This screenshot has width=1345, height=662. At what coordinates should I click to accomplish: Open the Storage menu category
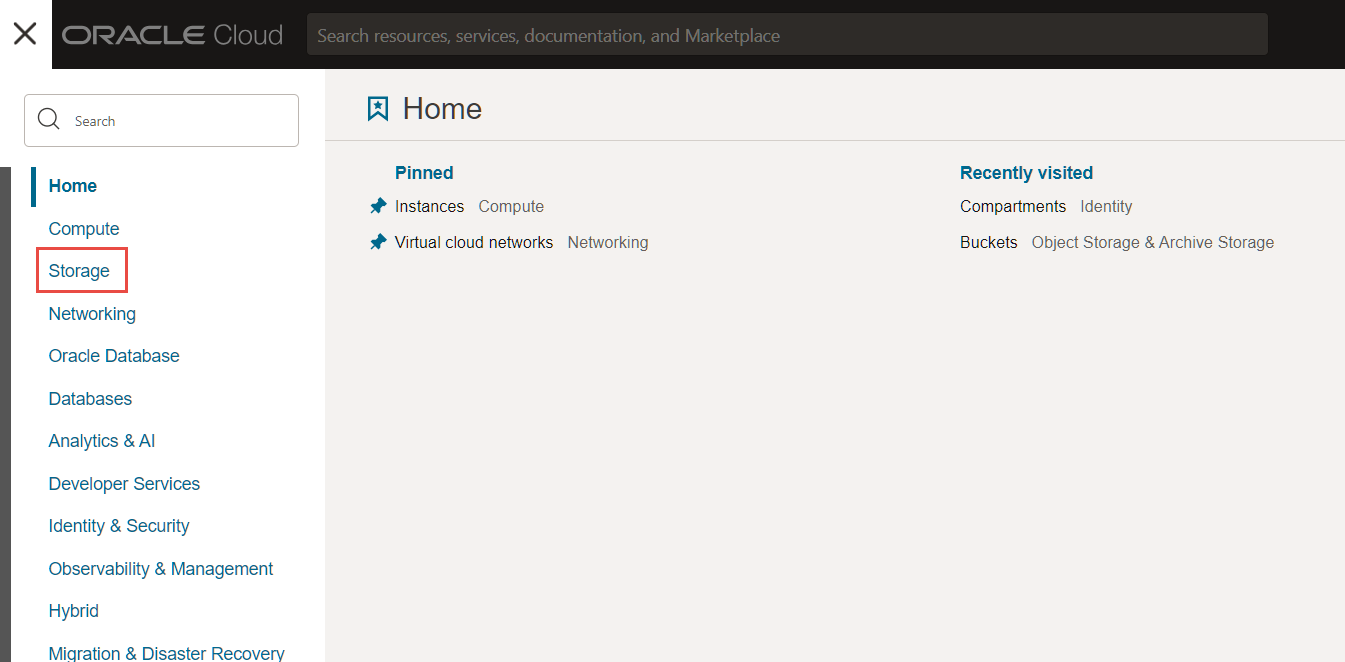coord(79,271)
